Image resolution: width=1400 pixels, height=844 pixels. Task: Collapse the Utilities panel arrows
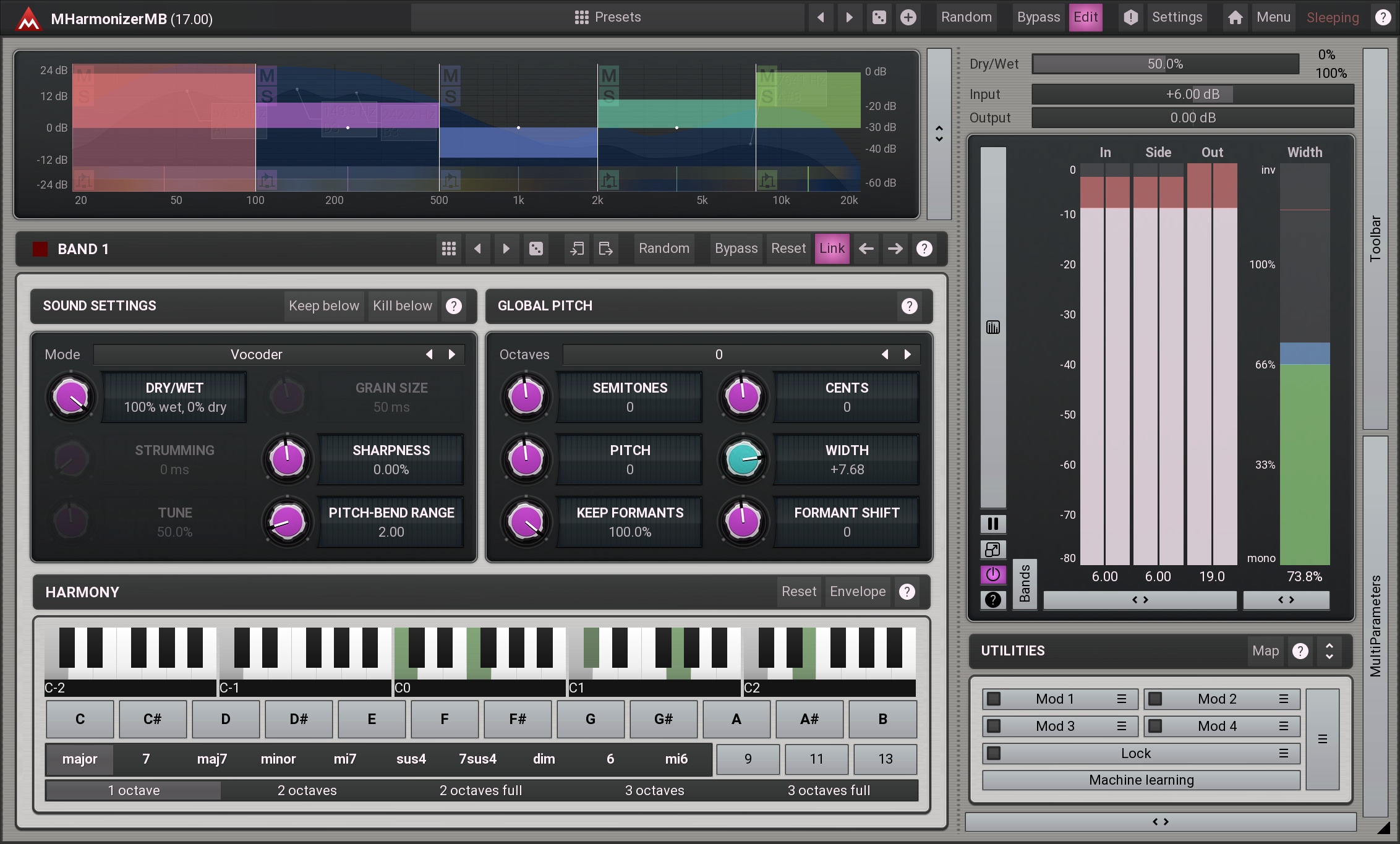(x=1329, y=650)
